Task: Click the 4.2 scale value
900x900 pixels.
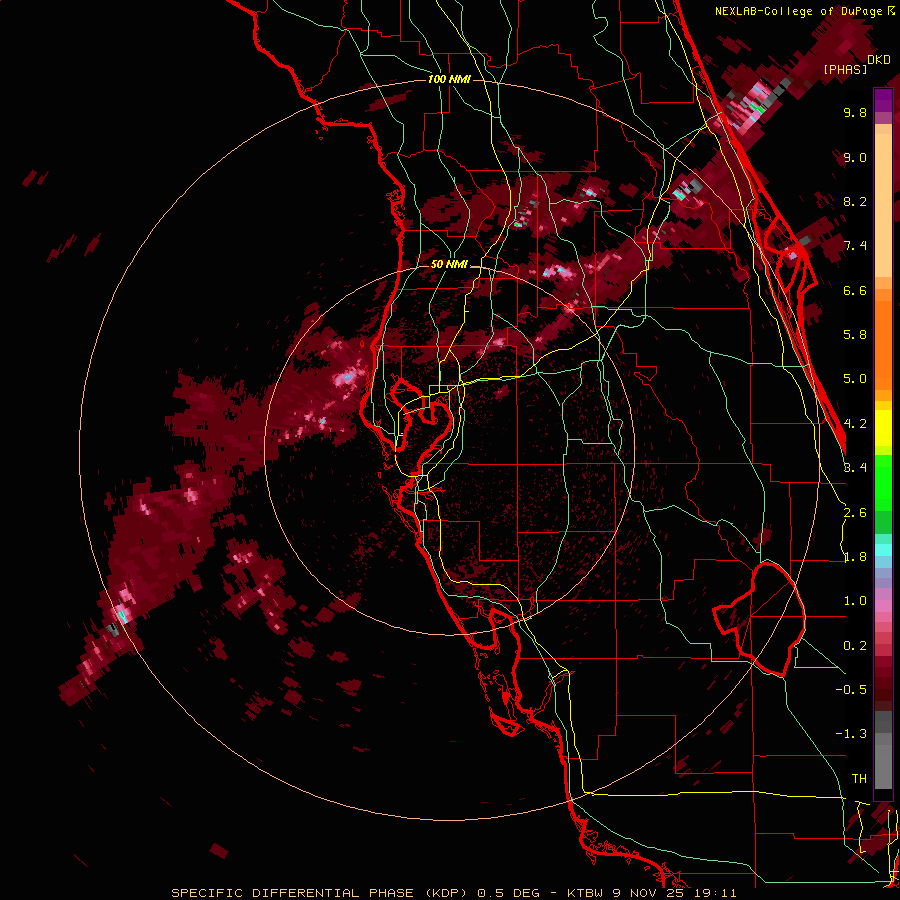Action: coord(855,424)
